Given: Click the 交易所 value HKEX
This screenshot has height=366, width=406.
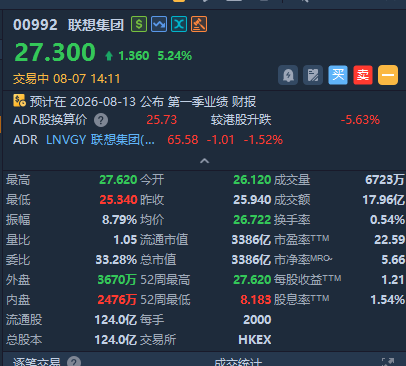Looking at the screenshot, I should pyautogui.click(x=255, y=340).
